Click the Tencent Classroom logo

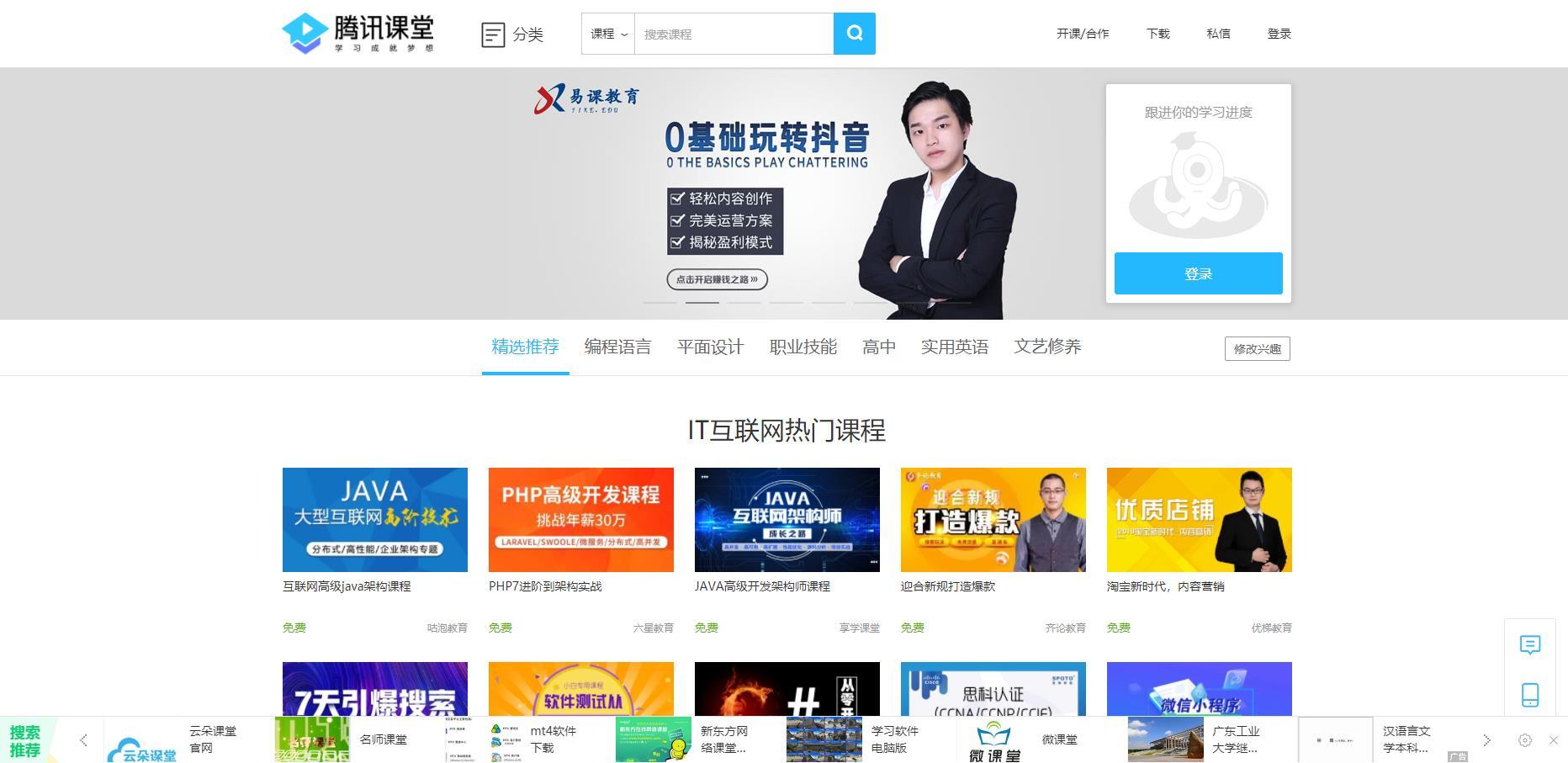pyautogui.click(x=358, y=34)
